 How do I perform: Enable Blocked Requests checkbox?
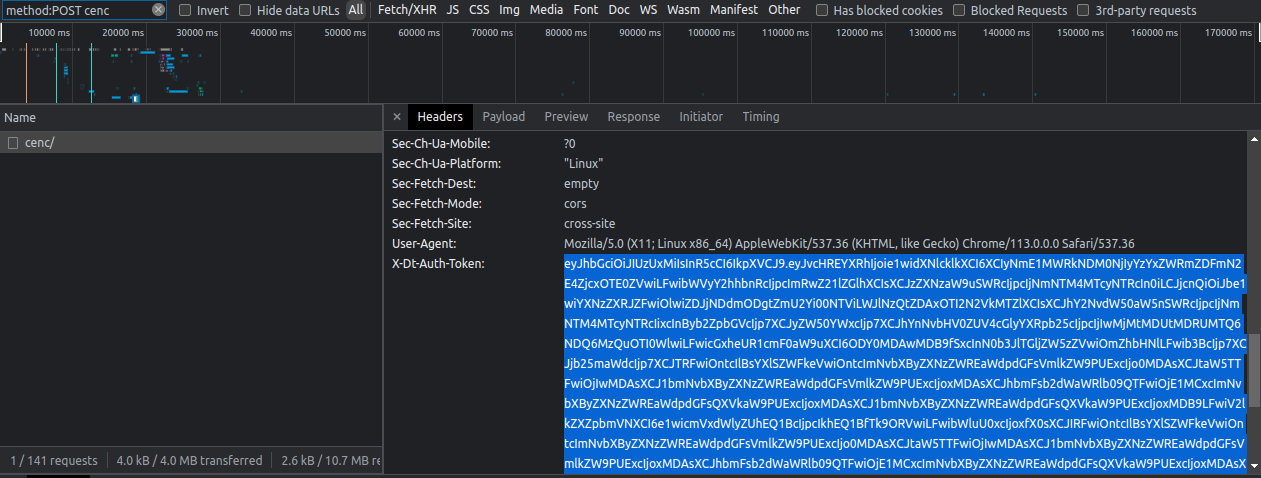pos(960,11)
